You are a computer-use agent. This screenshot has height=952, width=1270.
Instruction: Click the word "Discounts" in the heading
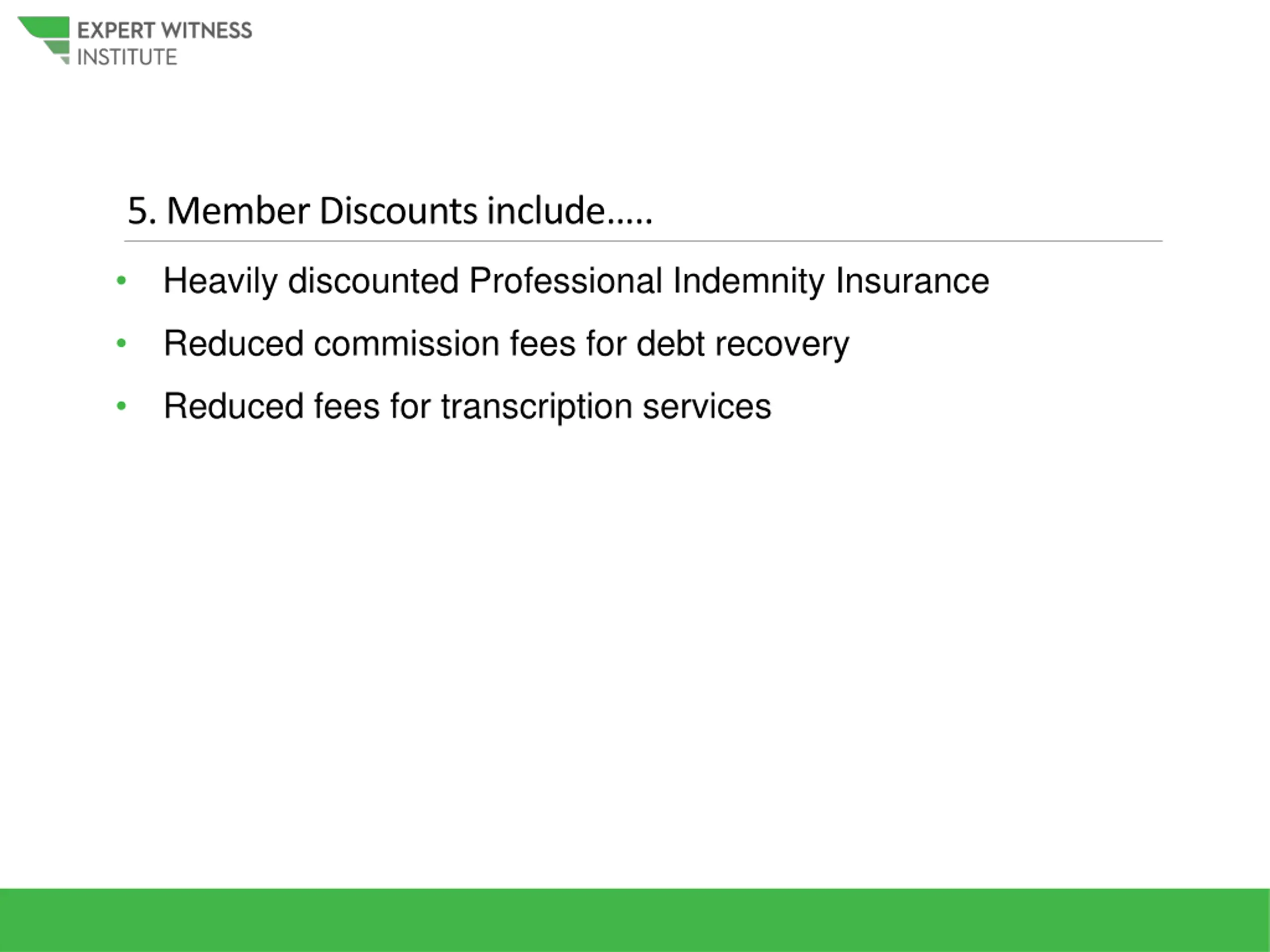398,211
